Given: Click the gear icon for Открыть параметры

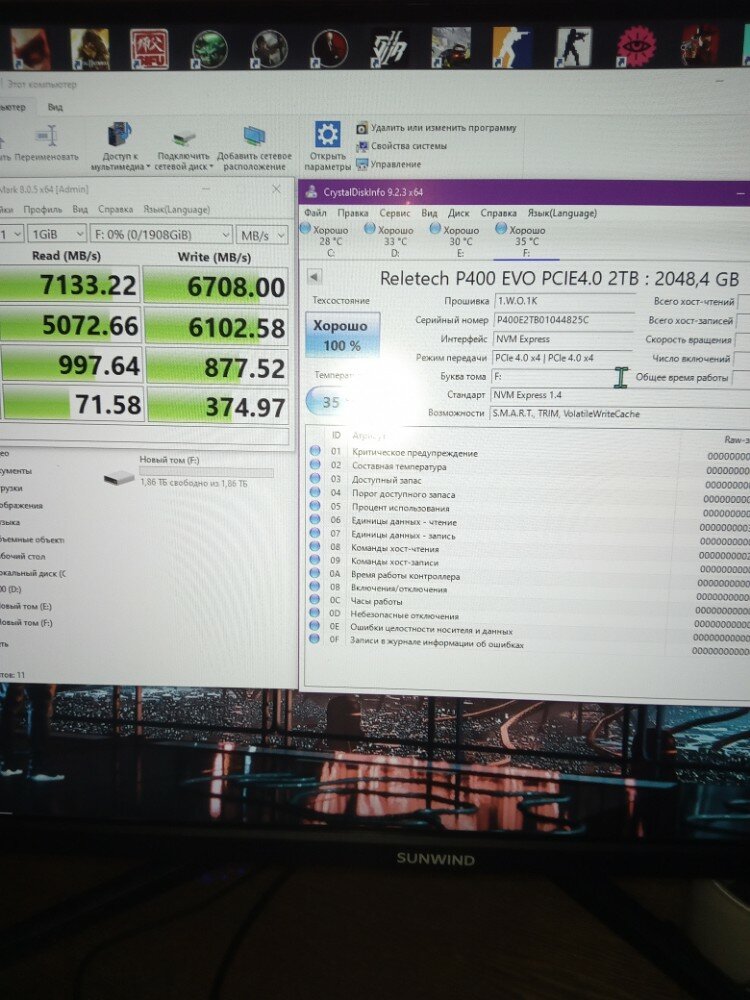Looking at the screenshot, I should pyautogui.click(x=327, y=135).
